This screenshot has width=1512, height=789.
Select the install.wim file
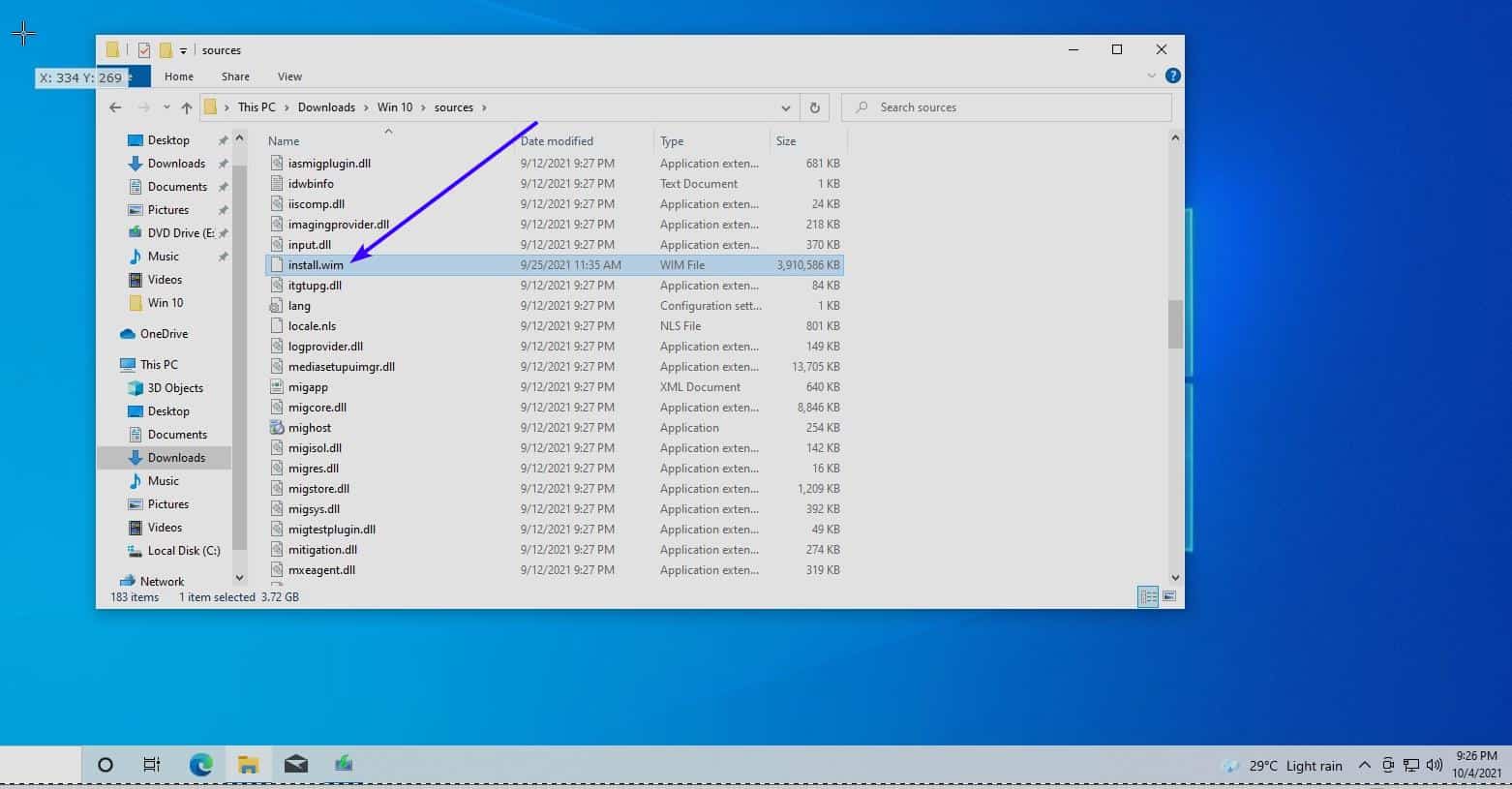(555, 265)
